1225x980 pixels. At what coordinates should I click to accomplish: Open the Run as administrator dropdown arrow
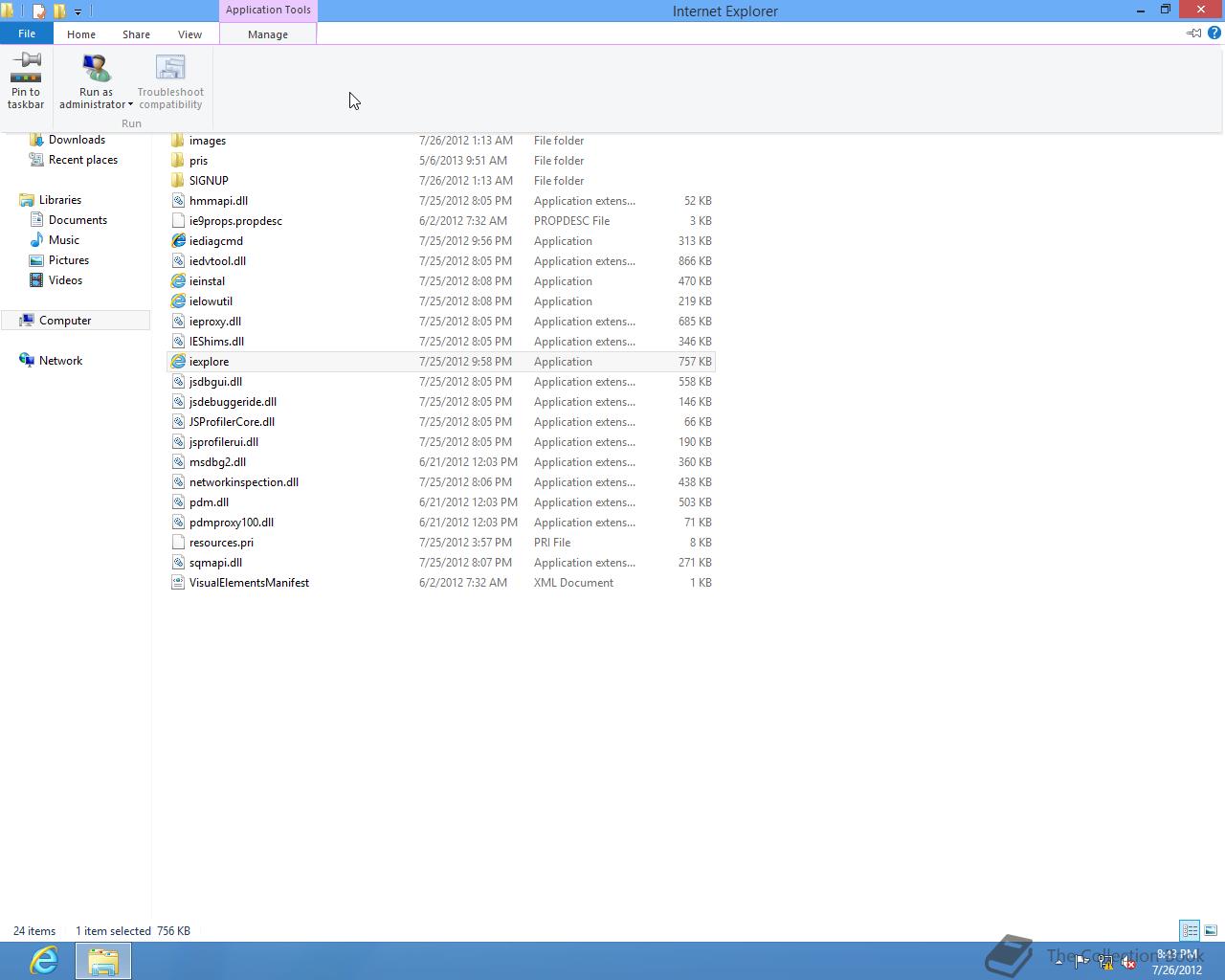130,105
